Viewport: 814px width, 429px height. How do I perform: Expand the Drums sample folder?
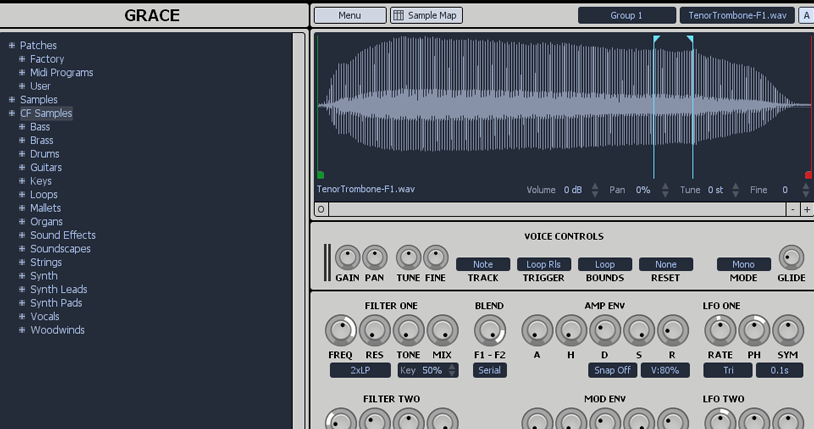[x=22, y=154]
